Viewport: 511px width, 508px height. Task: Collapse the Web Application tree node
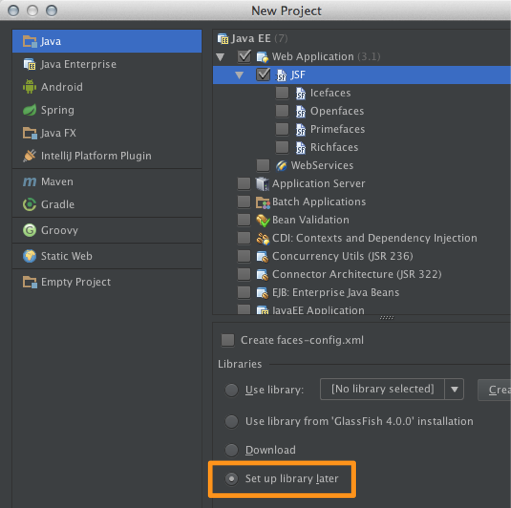click(220, 57)
